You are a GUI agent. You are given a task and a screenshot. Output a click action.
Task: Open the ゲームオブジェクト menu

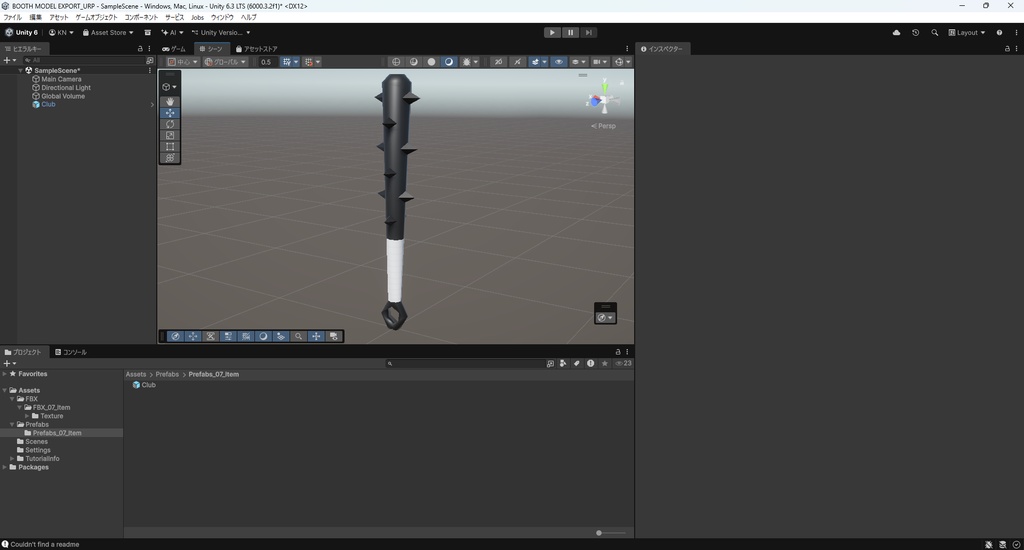(96, 17)
